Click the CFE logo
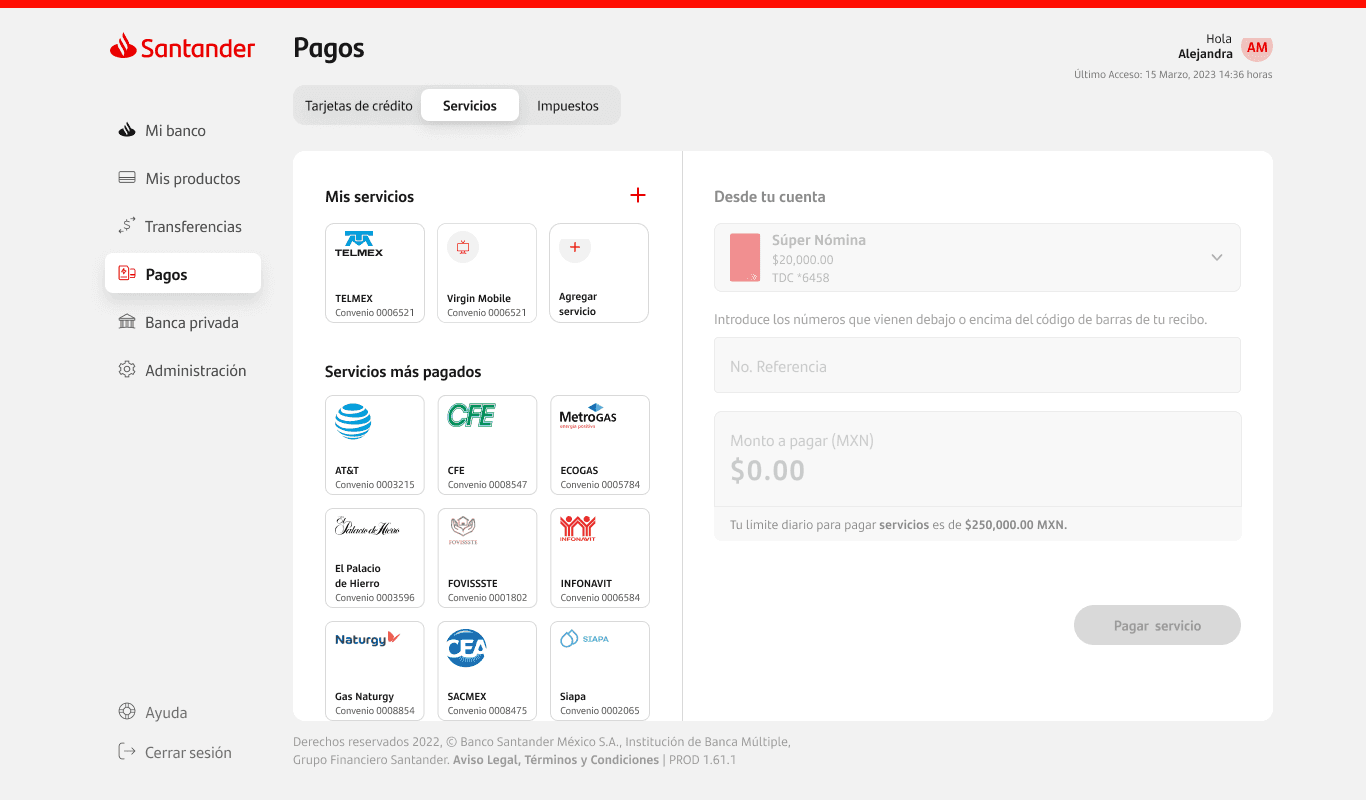The width and height of the screenshot is (1366, 800). (472, 415)
